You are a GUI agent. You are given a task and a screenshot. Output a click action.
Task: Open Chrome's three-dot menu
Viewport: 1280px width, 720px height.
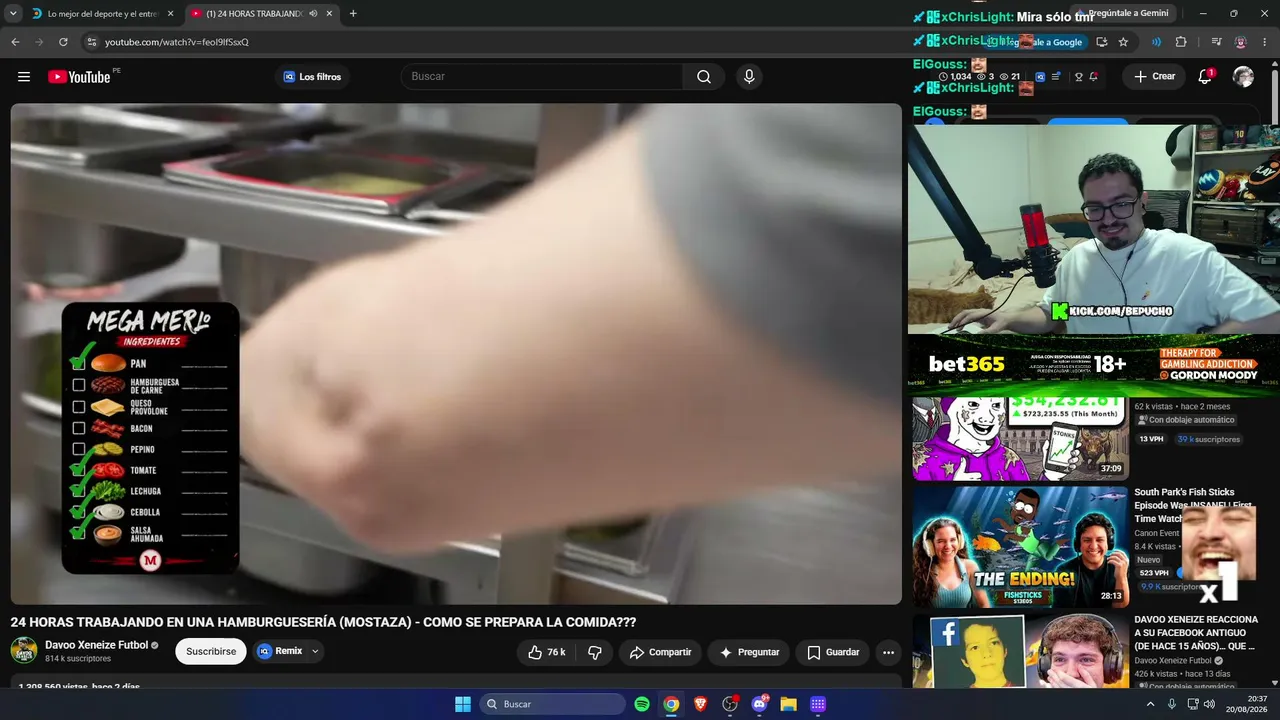[1265, 42]
